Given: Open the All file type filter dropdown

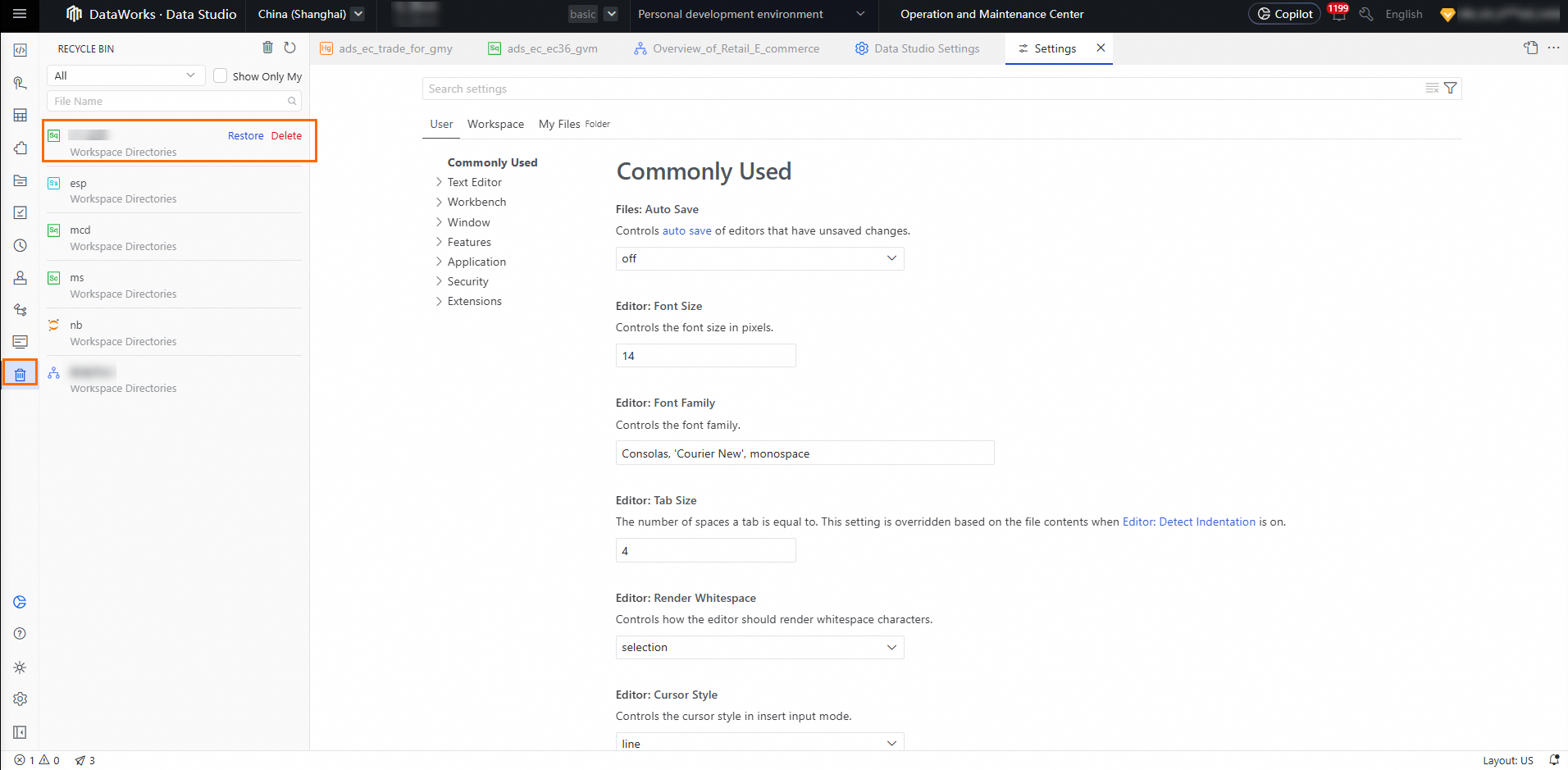Looking at the screenshot, I should [125, 75].
